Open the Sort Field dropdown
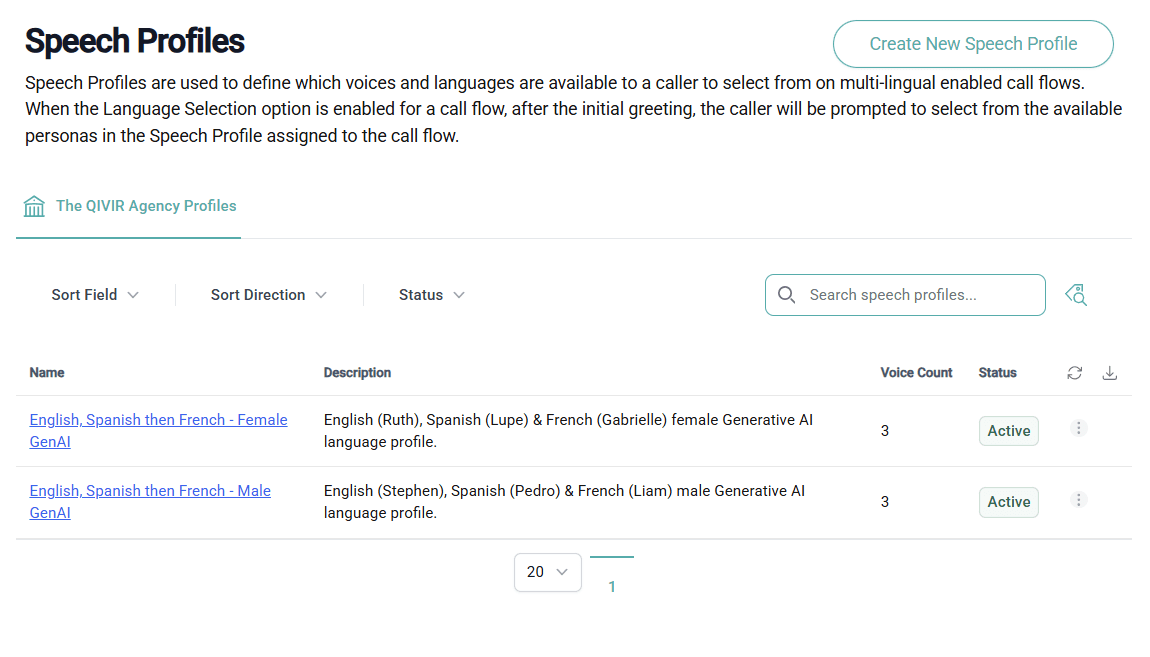Image resolution: width=1150 pixels, height=657 pixels. 95,295
